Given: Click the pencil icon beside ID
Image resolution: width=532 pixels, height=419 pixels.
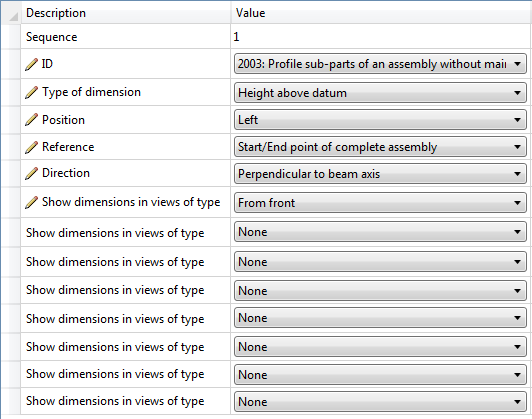Looking at the screenshot, I should (x=31, y=64).
